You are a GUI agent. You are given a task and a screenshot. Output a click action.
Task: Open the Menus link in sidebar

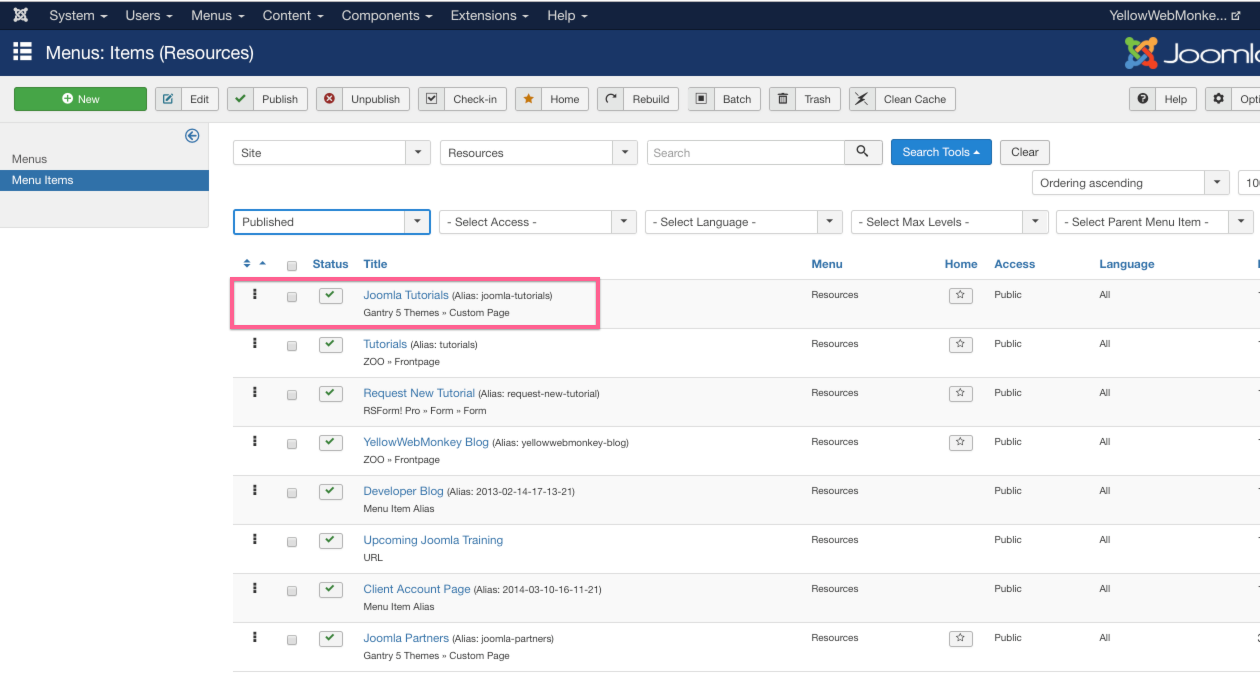click(x=29, y=159)
